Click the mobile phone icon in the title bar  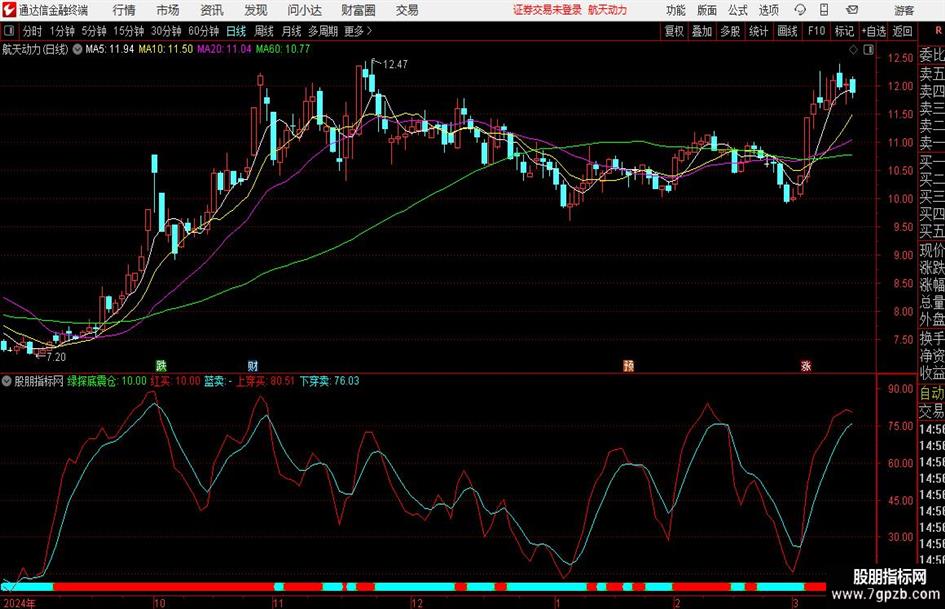pos(824,10)
